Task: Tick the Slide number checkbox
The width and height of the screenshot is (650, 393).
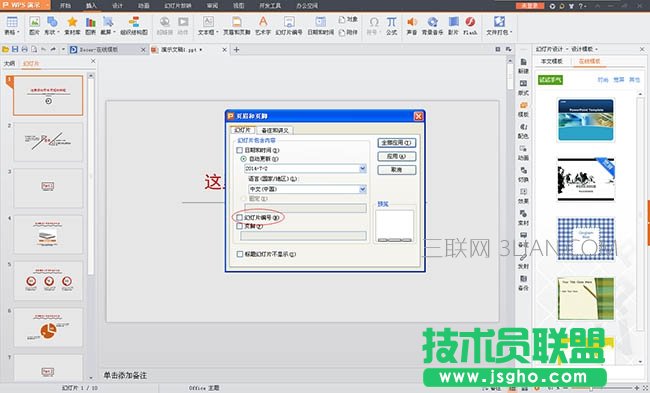Action: [x=239, y=217]
